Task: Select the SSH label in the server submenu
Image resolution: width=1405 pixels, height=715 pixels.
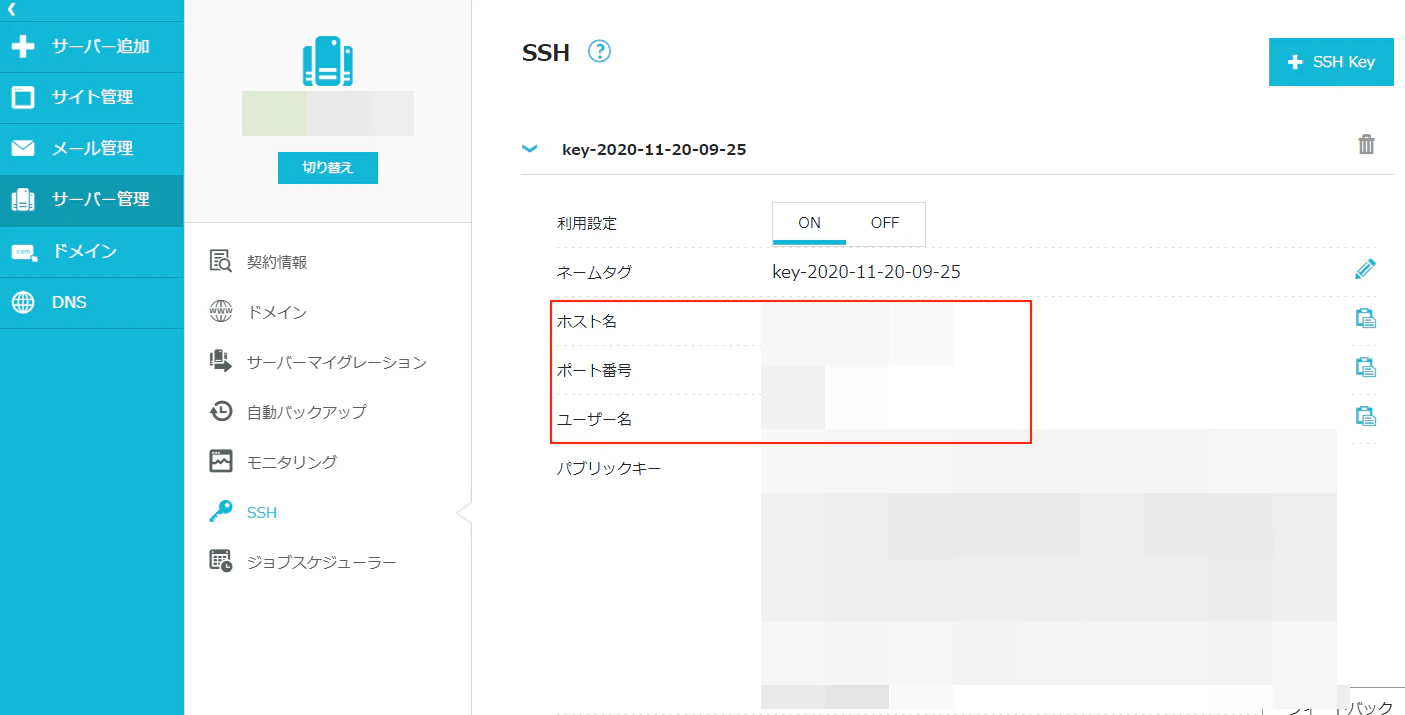Action: pyautogui.click(x=262, y=513)
